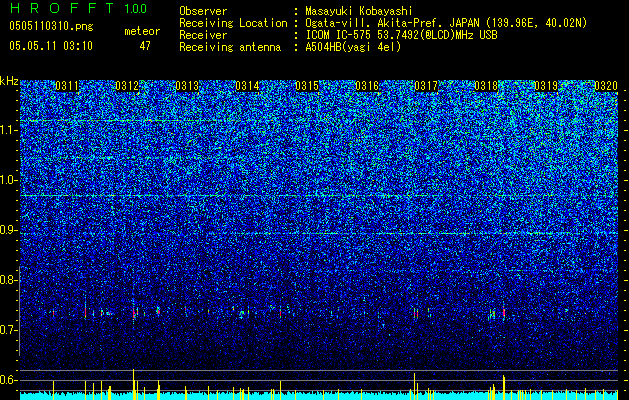Click the 1.1 kHz axis label
This screenshot has height=400, width=629.
(x=9, y=130)
